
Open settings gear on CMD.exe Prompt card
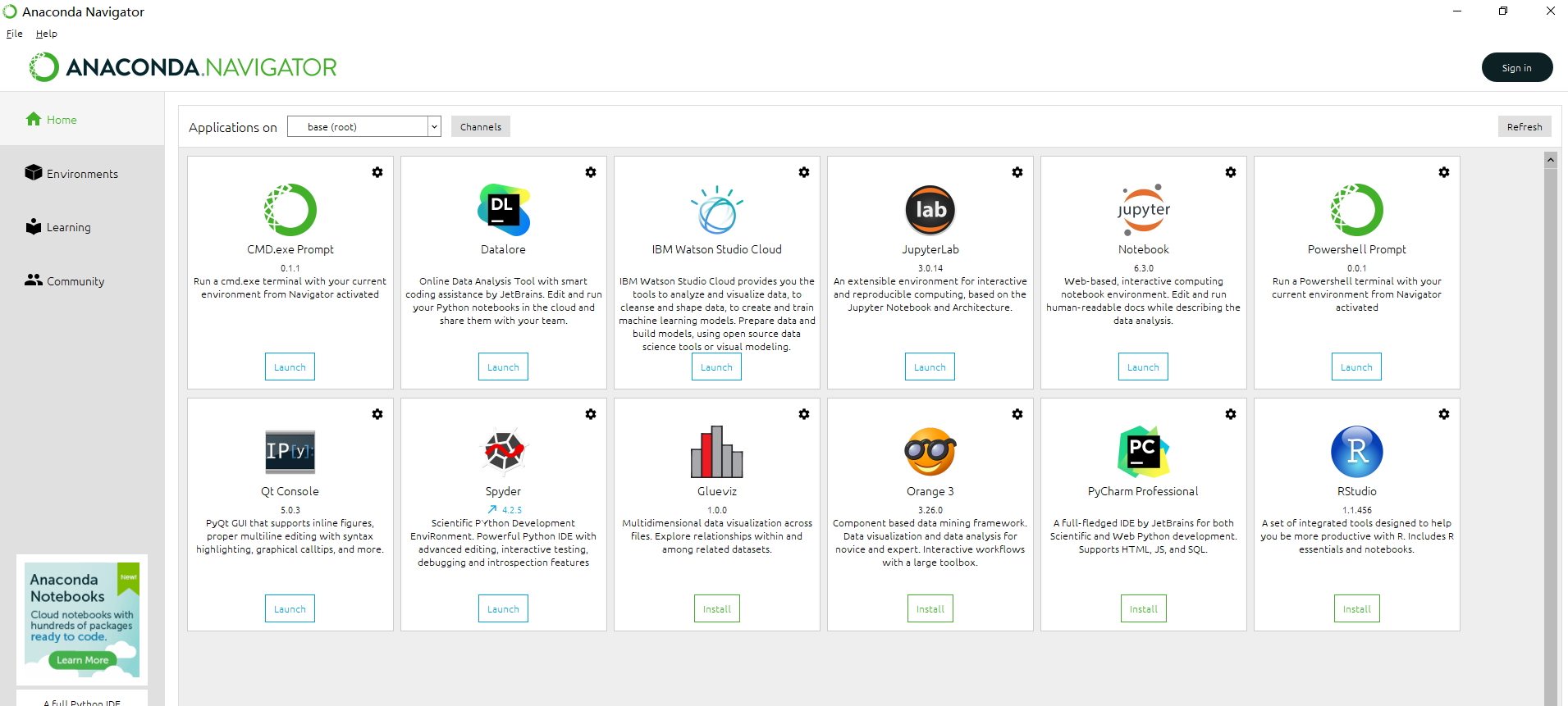tap(377, 172)
